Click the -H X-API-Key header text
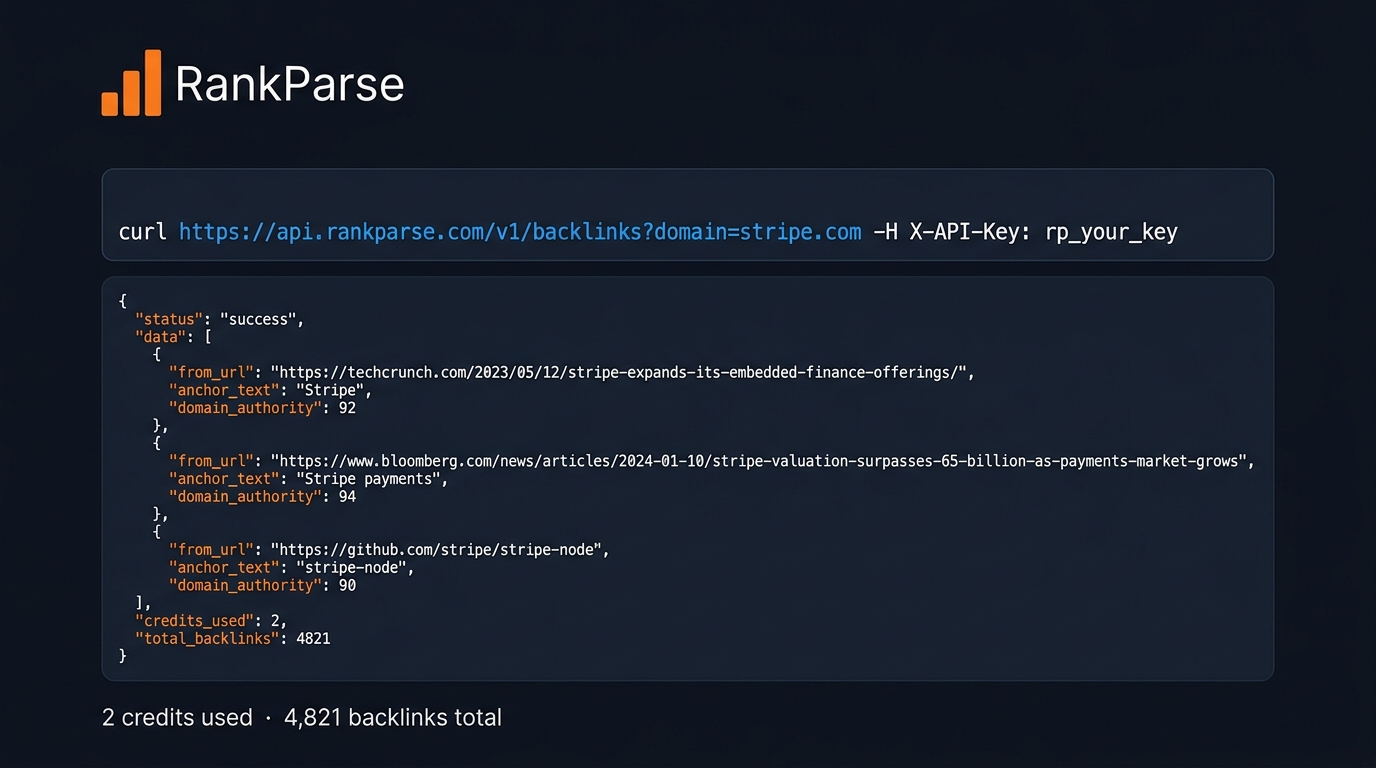The image size is (1376, 768). coord(954,232)
